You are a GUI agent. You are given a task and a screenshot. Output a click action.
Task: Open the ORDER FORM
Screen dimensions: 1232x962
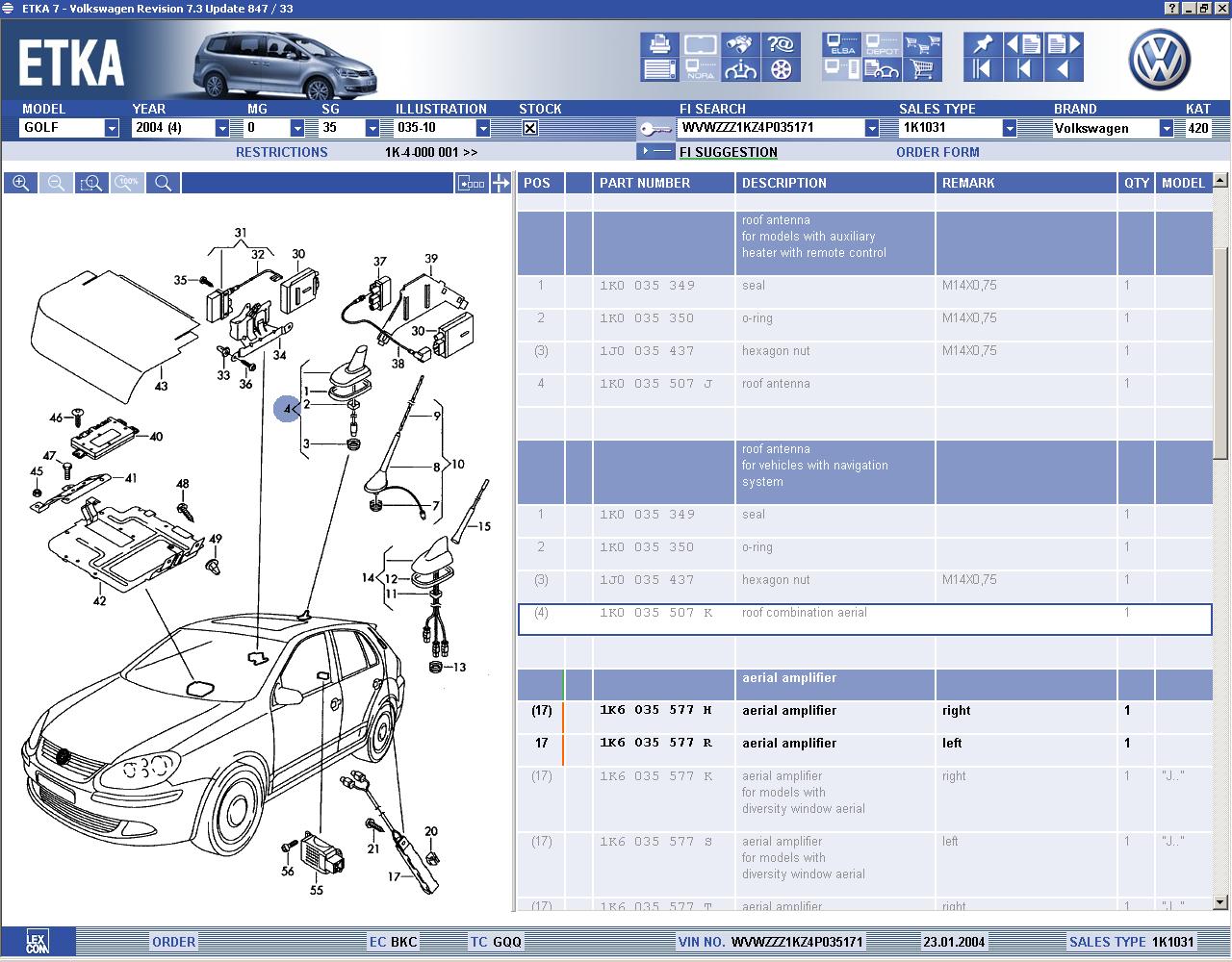937,152
